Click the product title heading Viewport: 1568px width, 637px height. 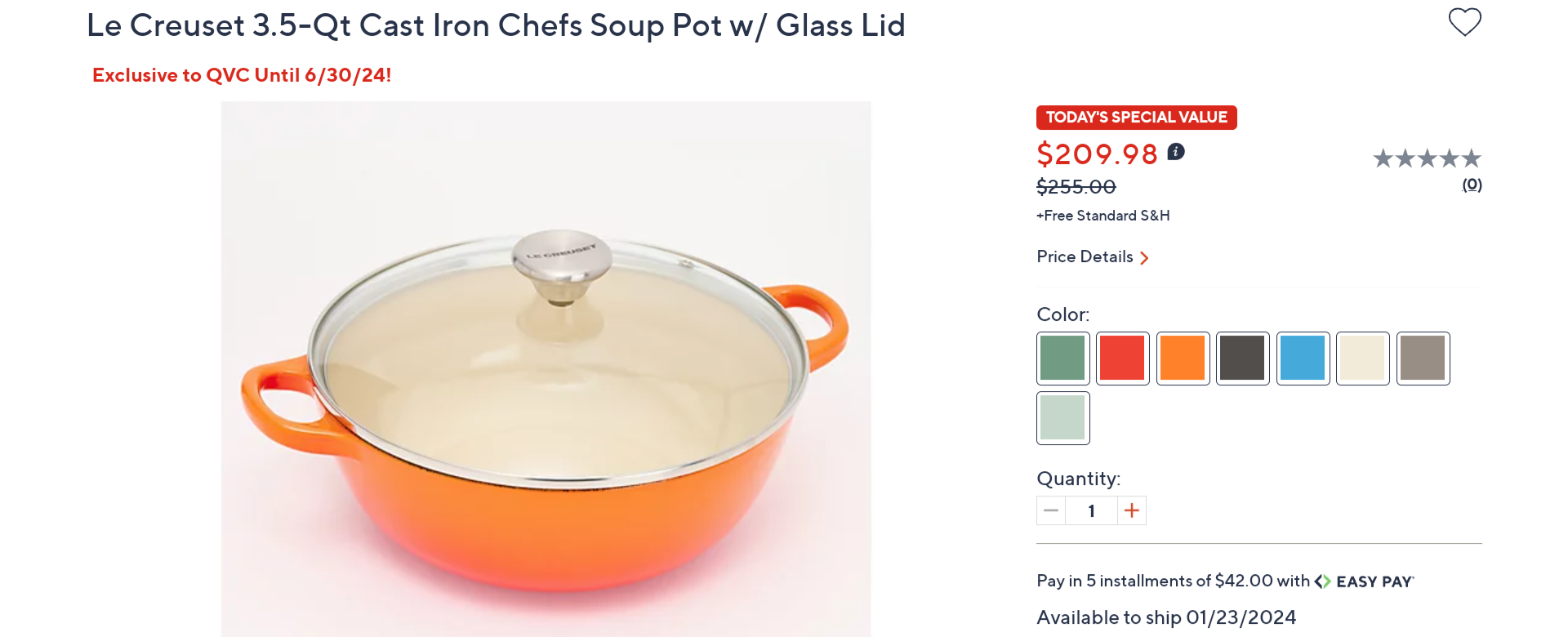(x=496, y=26)
